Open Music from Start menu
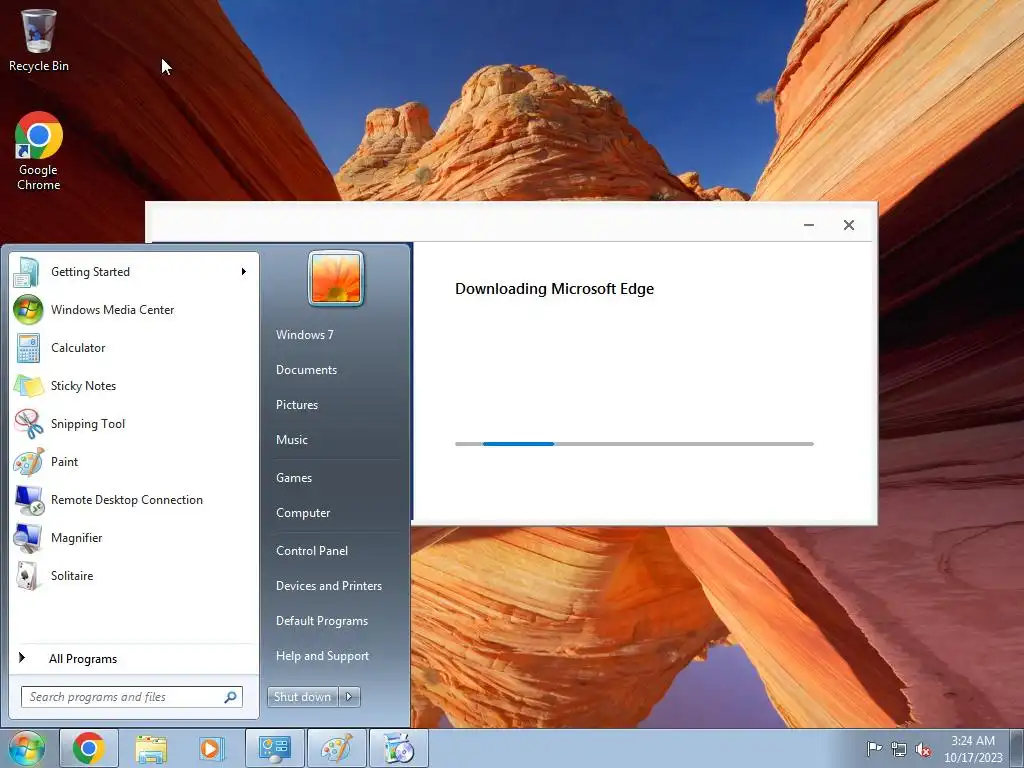This screenshot has height=768, width=1024. coord(292,440)
